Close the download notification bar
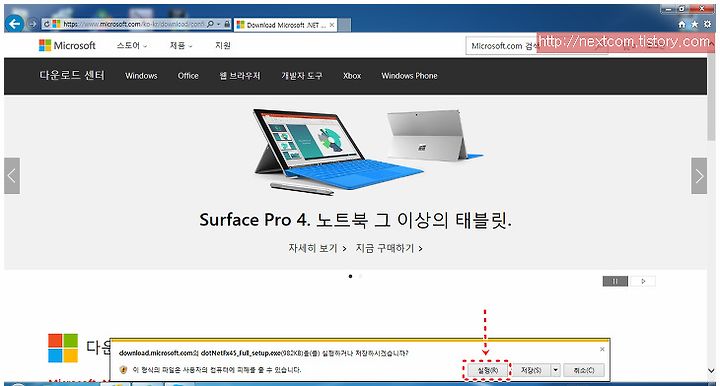 pyautogui.click(x=602, y=349)
